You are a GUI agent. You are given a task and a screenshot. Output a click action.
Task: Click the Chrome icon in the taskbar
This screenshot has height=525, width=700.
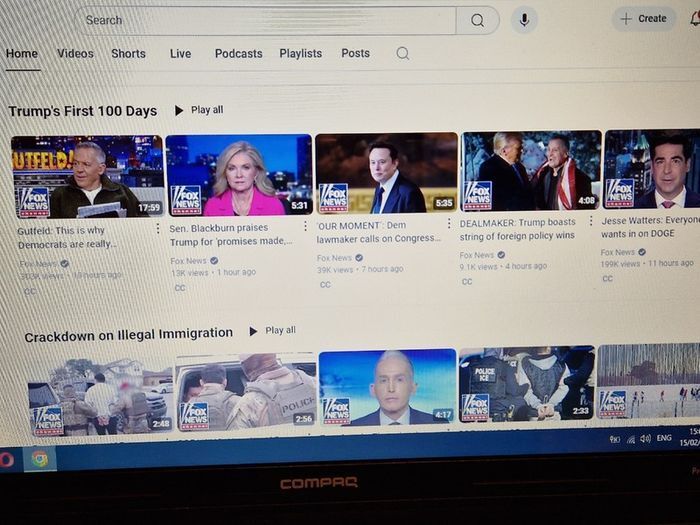(40, 459)
